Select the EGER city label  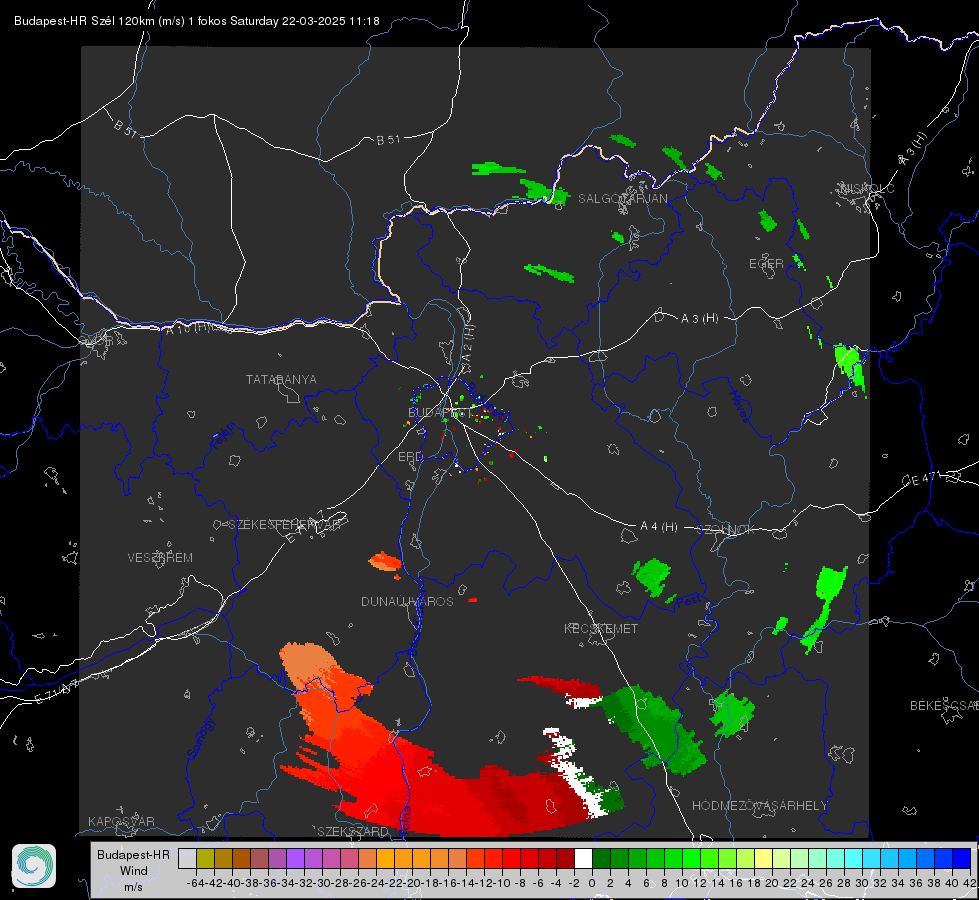pyautogui.click(x=766, y=264)
